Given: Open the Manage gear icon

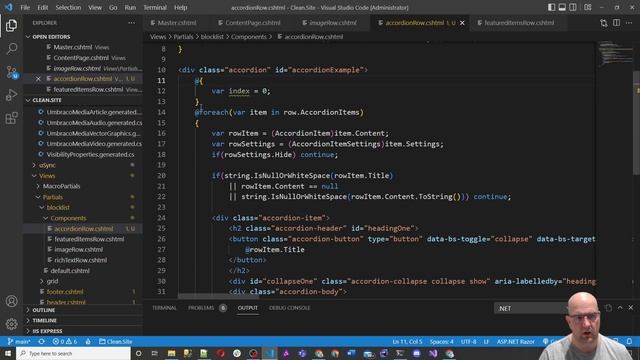Looking at the screenshot, I should pyautogui.click(x=11, y=324).
